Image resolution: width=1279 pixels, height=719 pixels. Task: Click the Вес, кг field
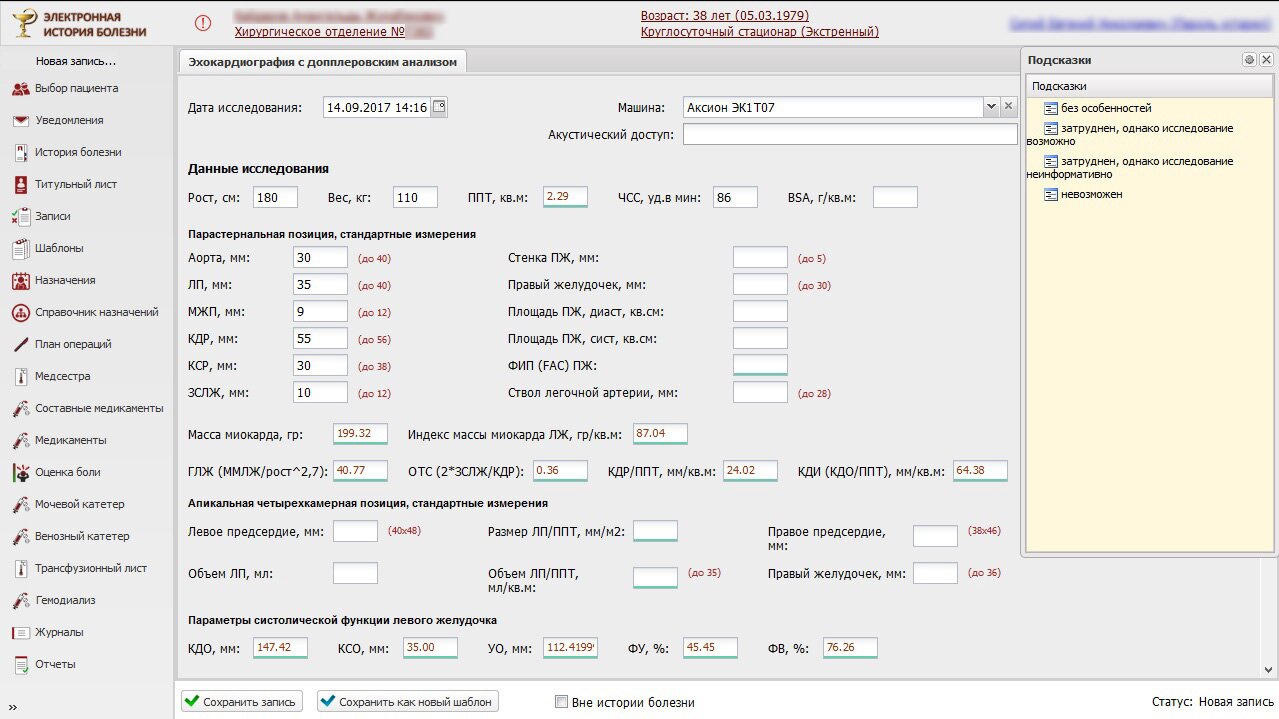pyautogui.click(x=415, y=198)
